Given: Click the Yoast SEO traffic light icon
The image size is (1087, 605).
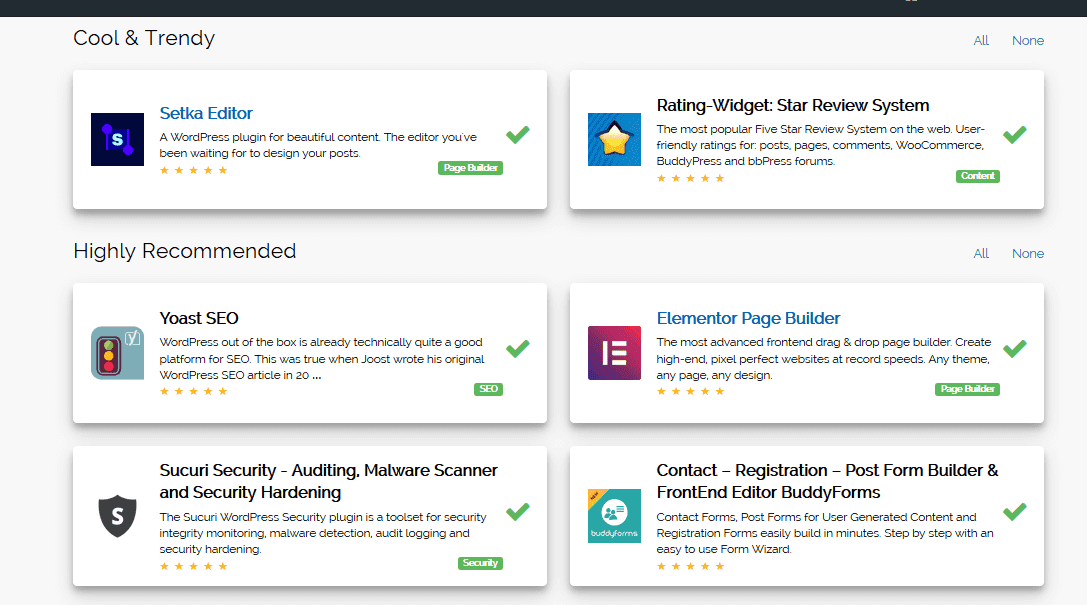Looking at the screenshot, I should [x=117, y=353].
